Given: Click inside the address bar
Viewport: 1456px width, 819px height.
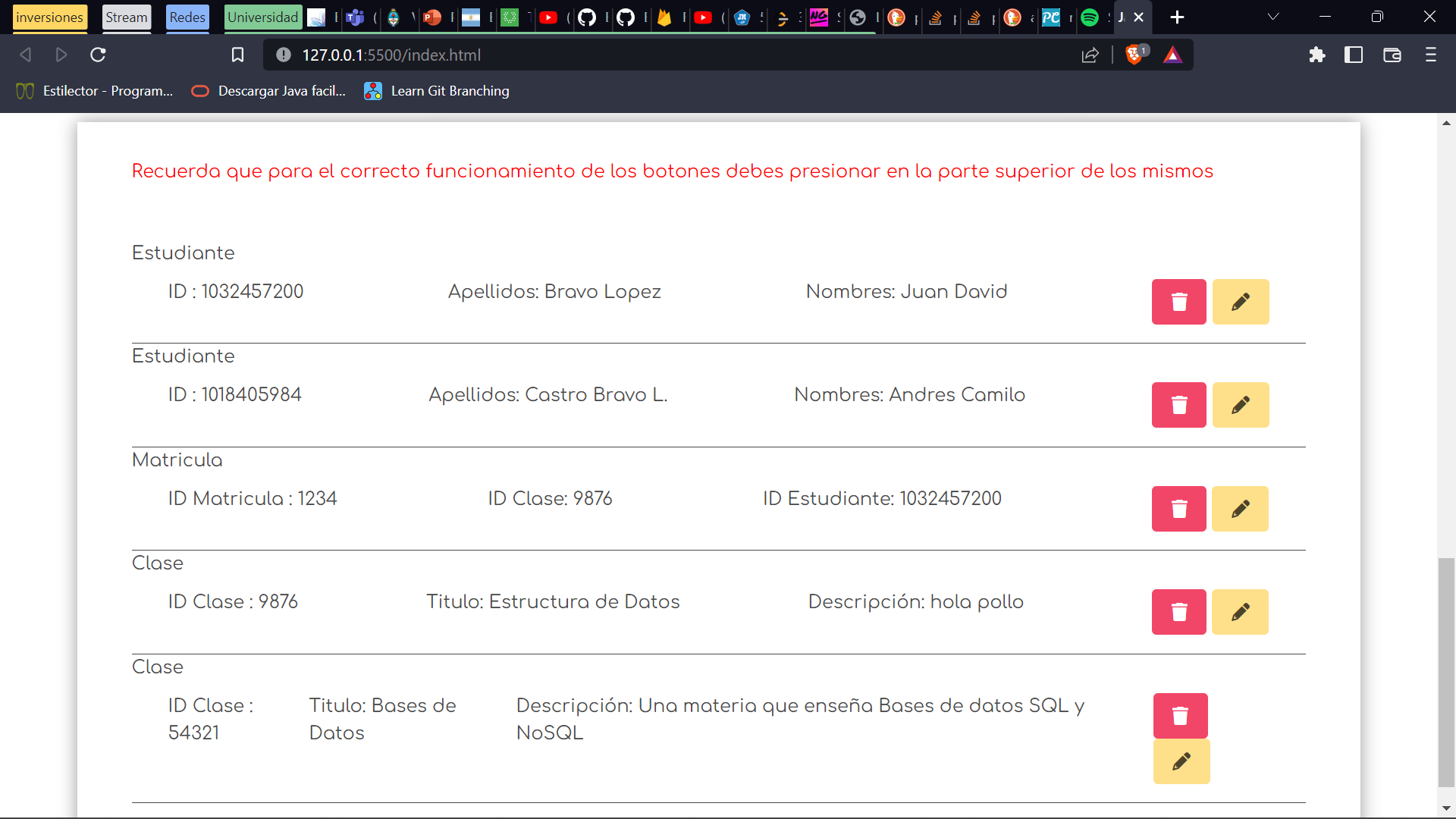Looking at the screenshot, I should [607, 55].
